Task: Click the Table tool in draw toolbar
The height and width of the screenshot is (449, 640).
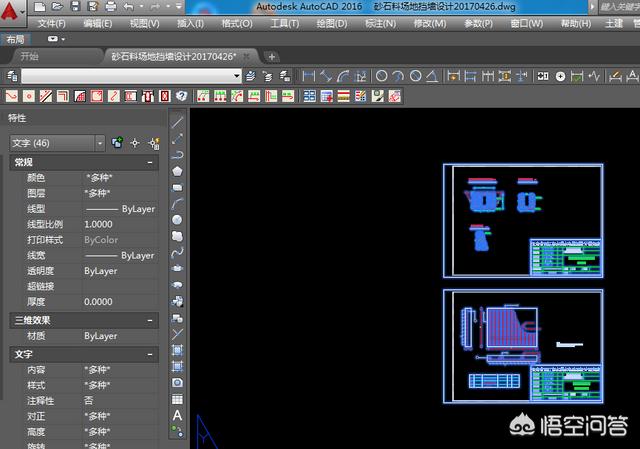Action: (x=177, y=399)
